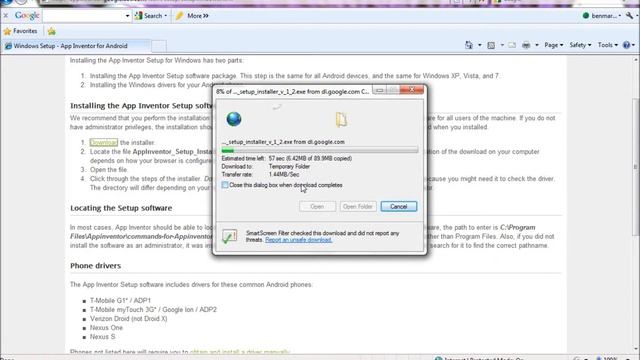
Task: Click the blue Help question mark icon
Action: coord(627,45)
